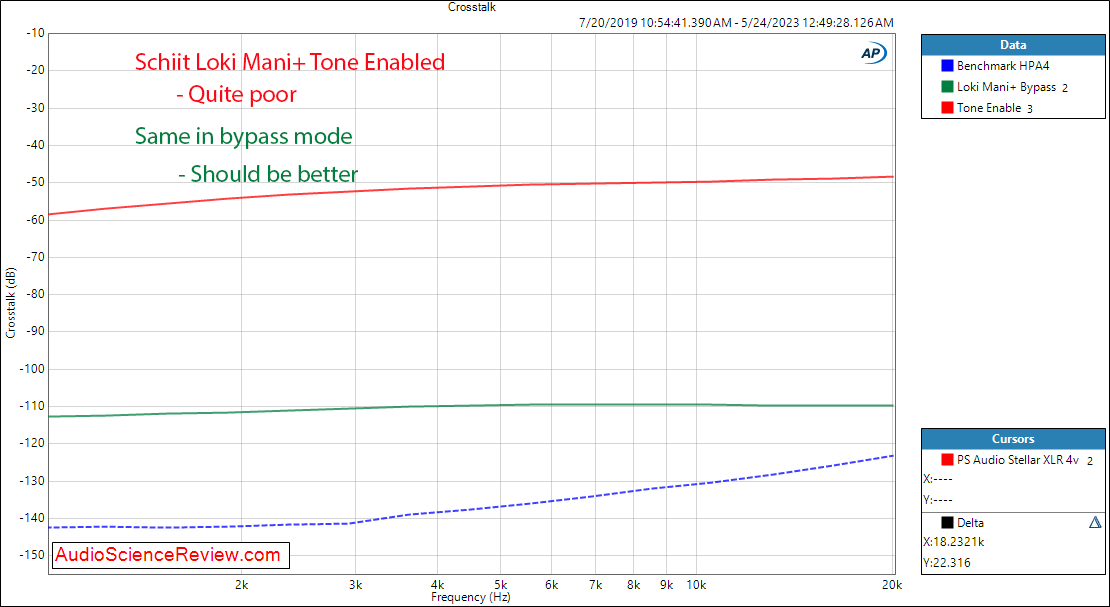Viewport: 1110px width, 607px height.
Task: Click the Cursors panel header
Action: 1013,439
